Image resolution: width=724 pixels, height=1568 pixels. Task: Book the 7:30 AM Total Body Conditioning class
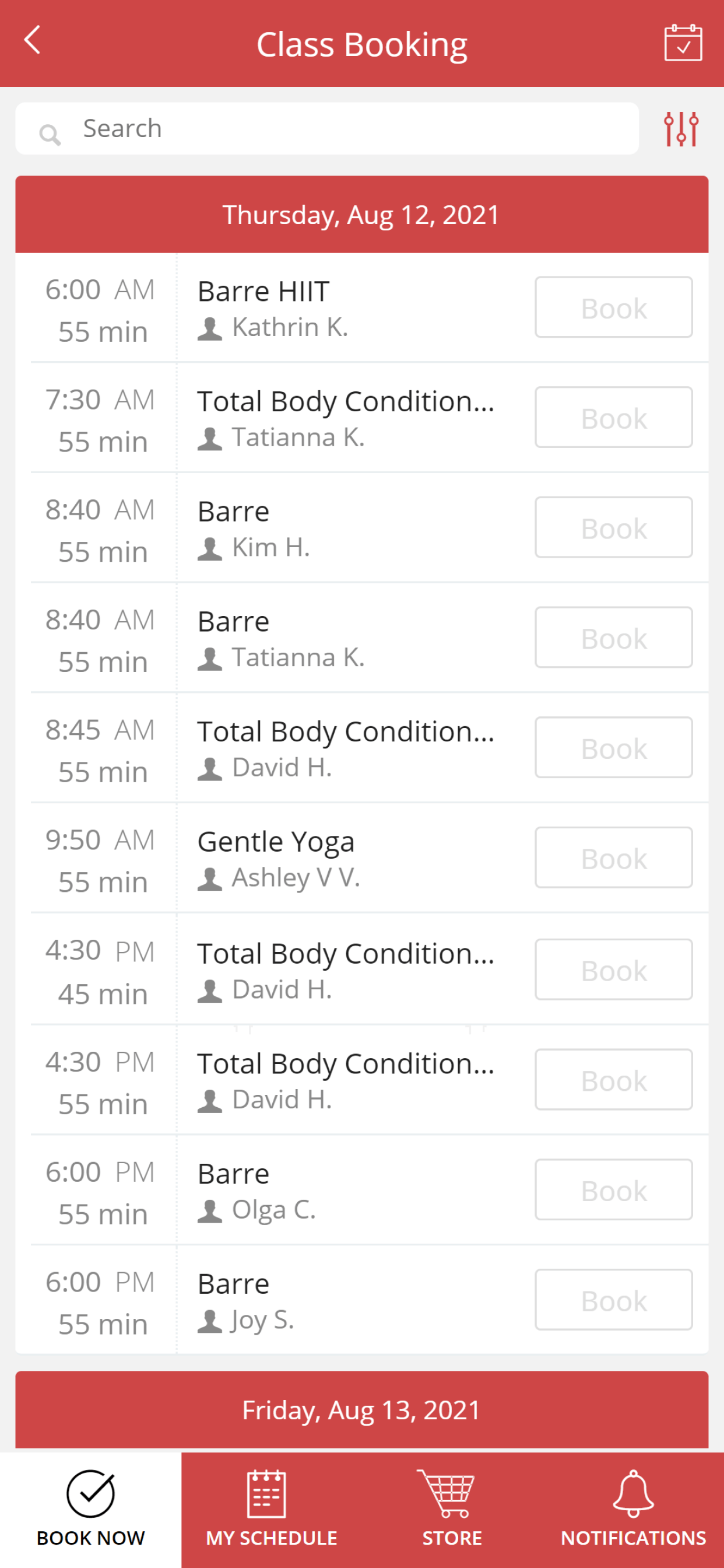(x=613, y=418)
